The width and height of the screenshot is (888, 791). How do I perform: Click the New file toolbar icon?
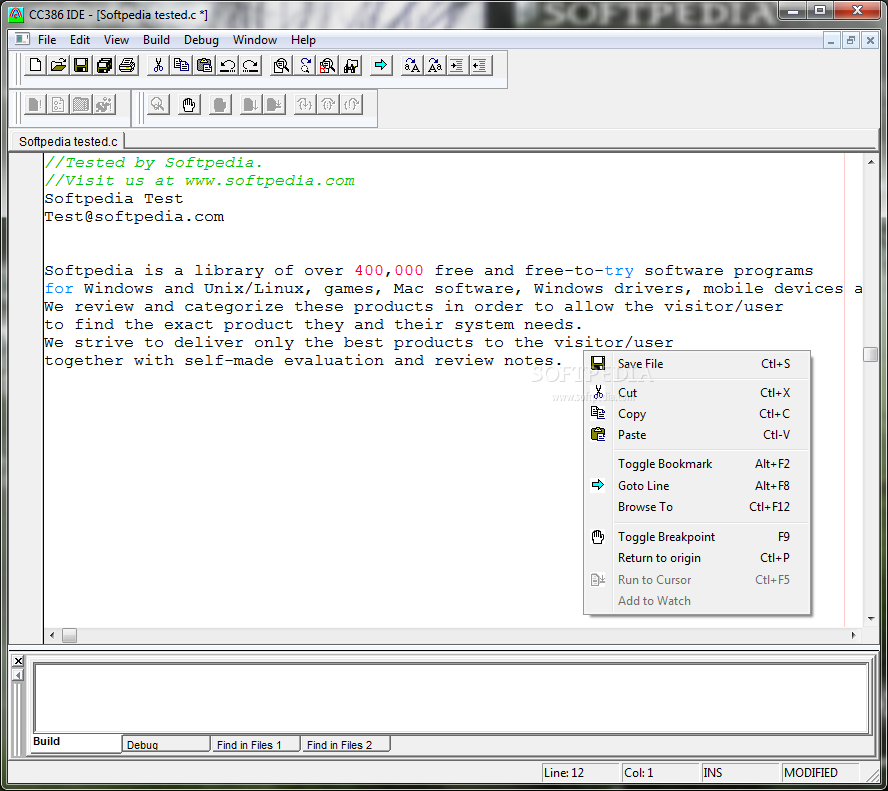coord(35,66)
